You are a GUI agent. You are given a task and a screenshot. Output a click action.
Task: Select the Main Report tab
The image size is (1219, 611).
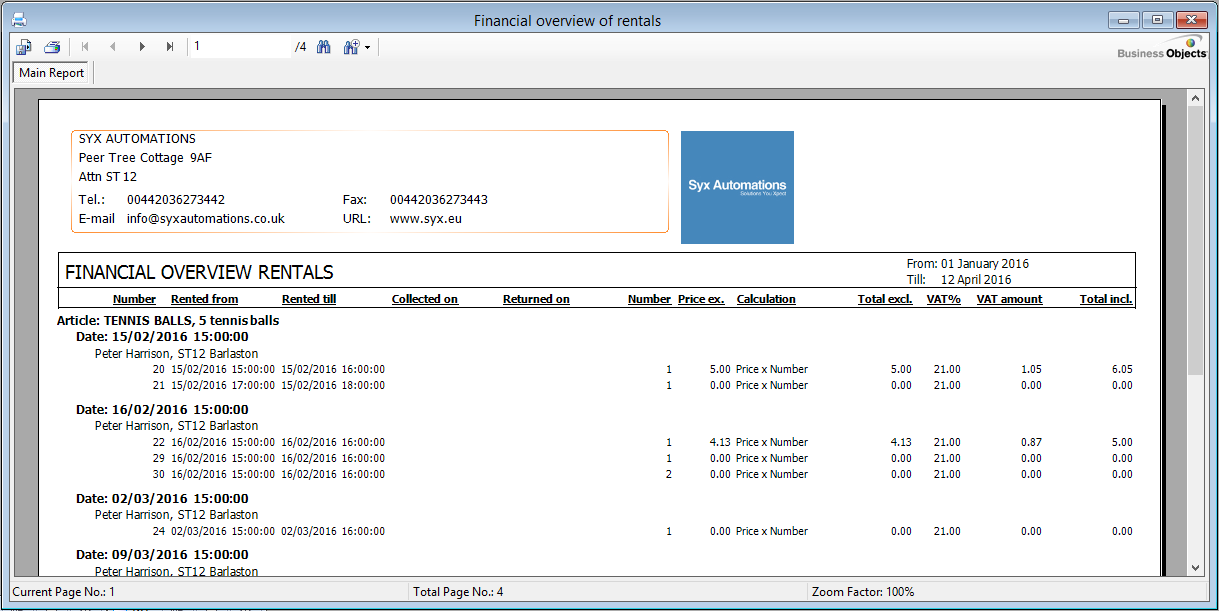point(52,73)
